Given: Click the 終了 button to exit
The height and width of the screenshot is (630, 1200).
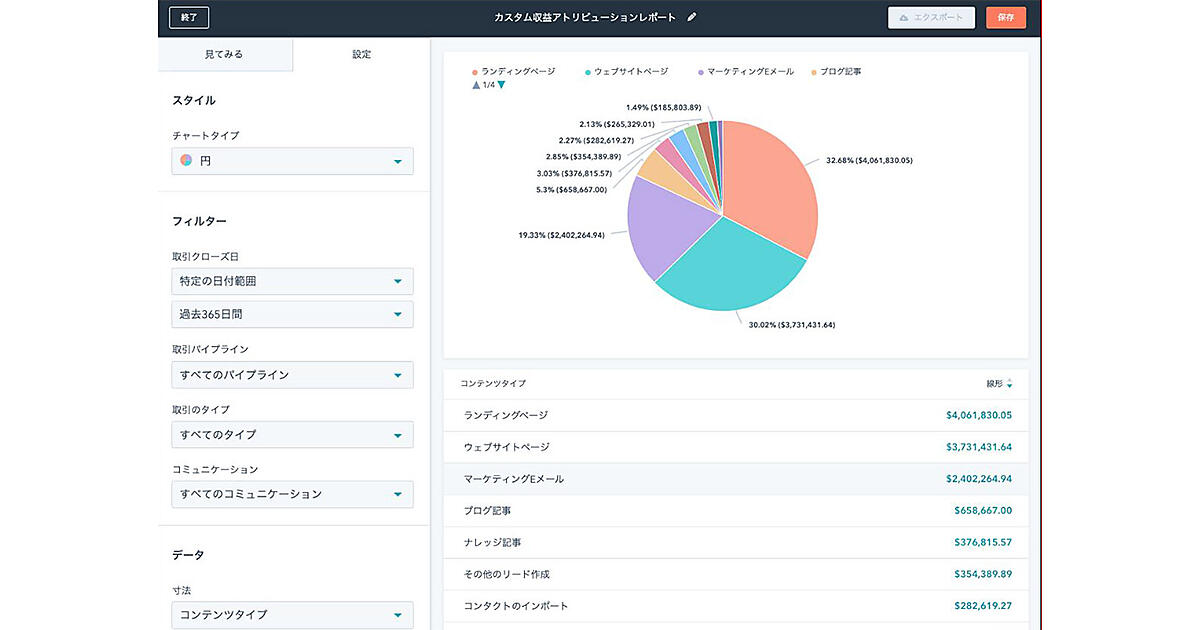Looking at the screenshot, I should click(189, 18).
